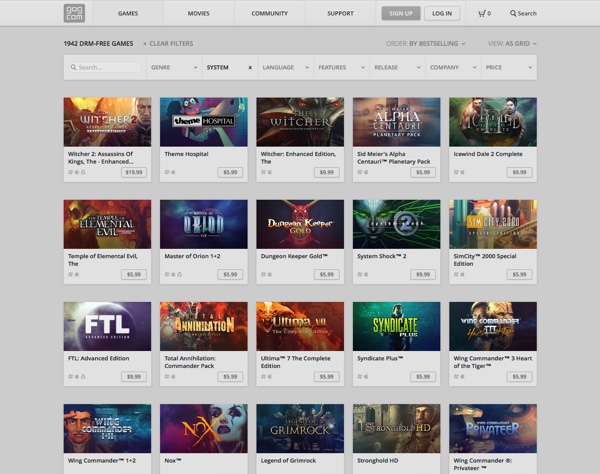Click the Clear Filters link
The height and width of the screenshot is (474, 600).
click(171, 44)
